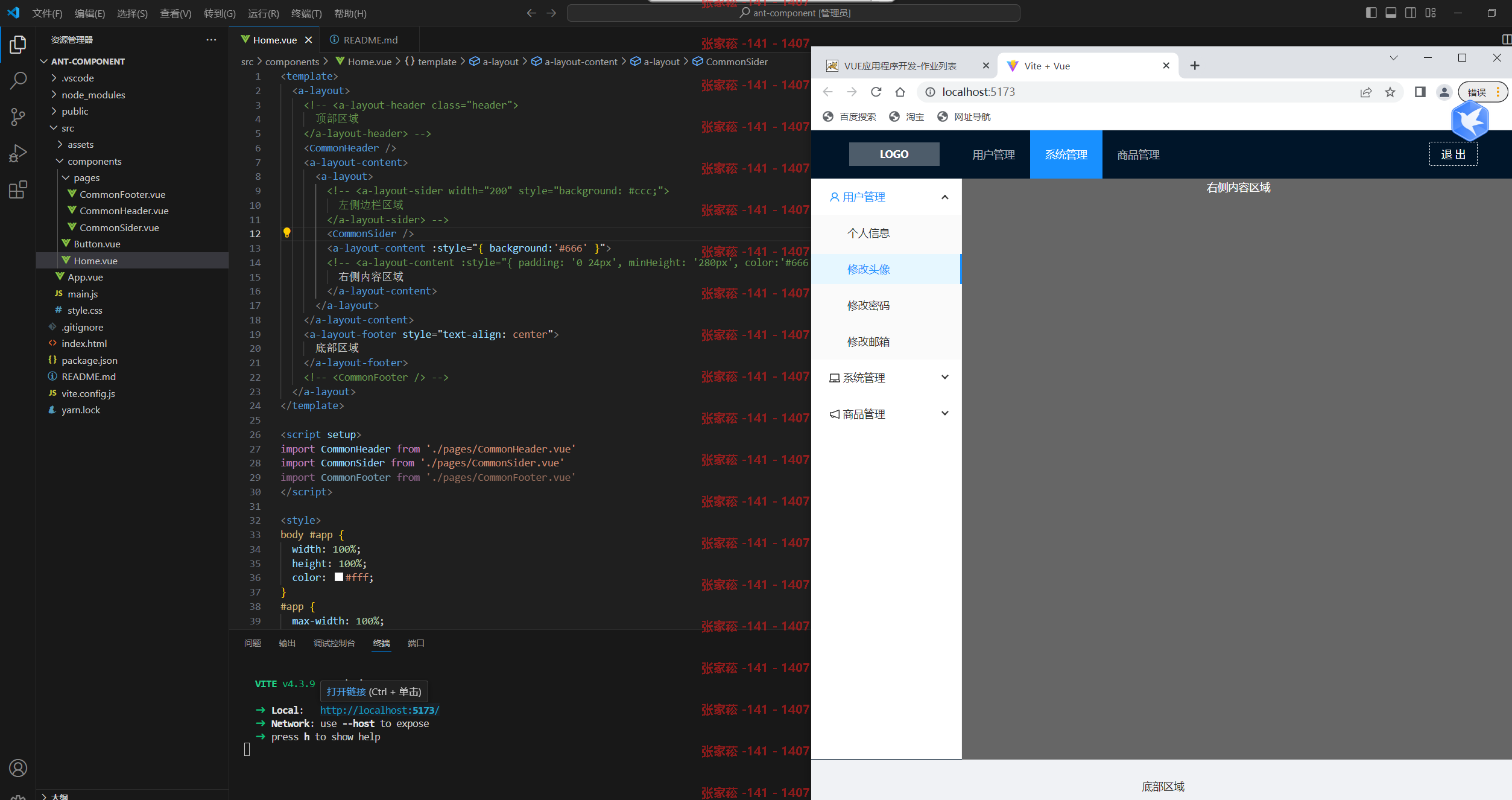The width and height of the screenshot is (1512, 800).
Task: Switch to the 调试控制台 panel tab
Action: click(x=335, y=643)
